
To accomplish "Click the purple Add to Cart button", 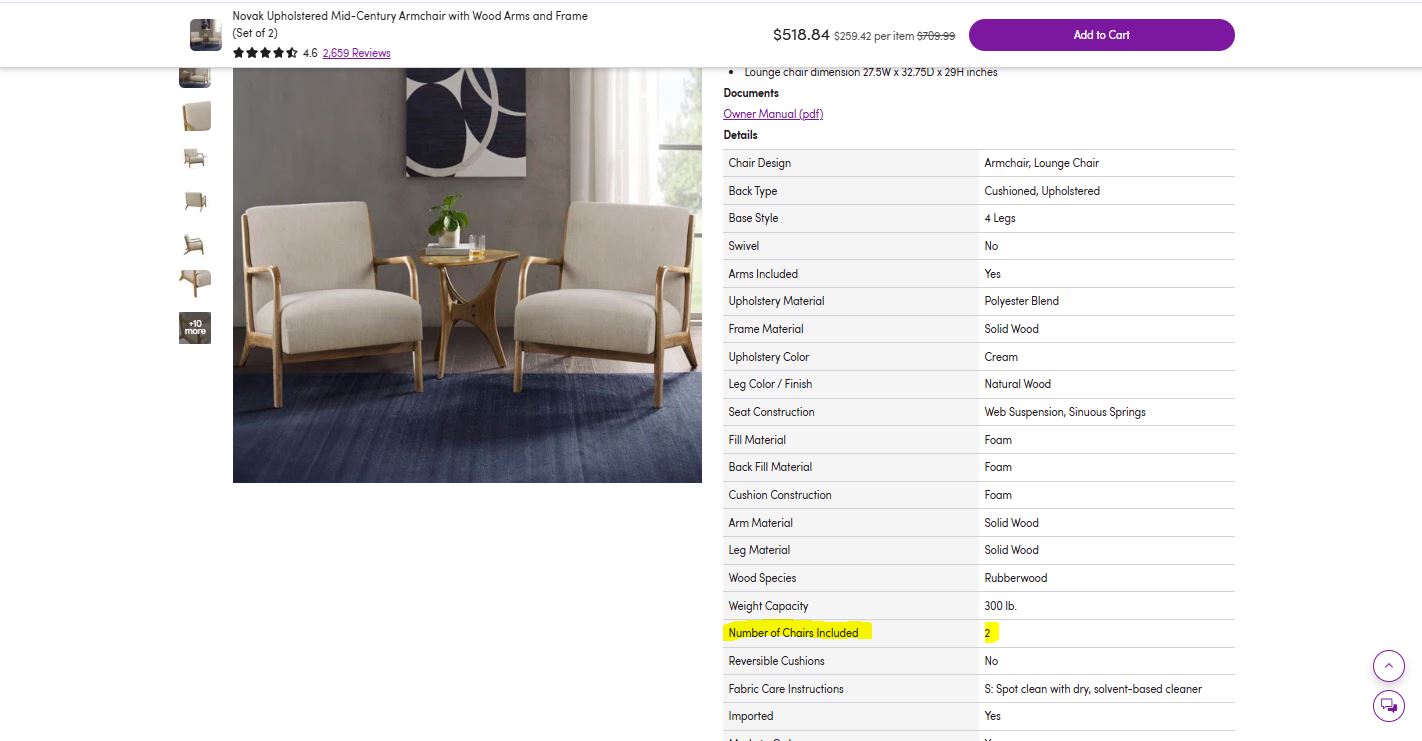I will tap(1101, 35).
